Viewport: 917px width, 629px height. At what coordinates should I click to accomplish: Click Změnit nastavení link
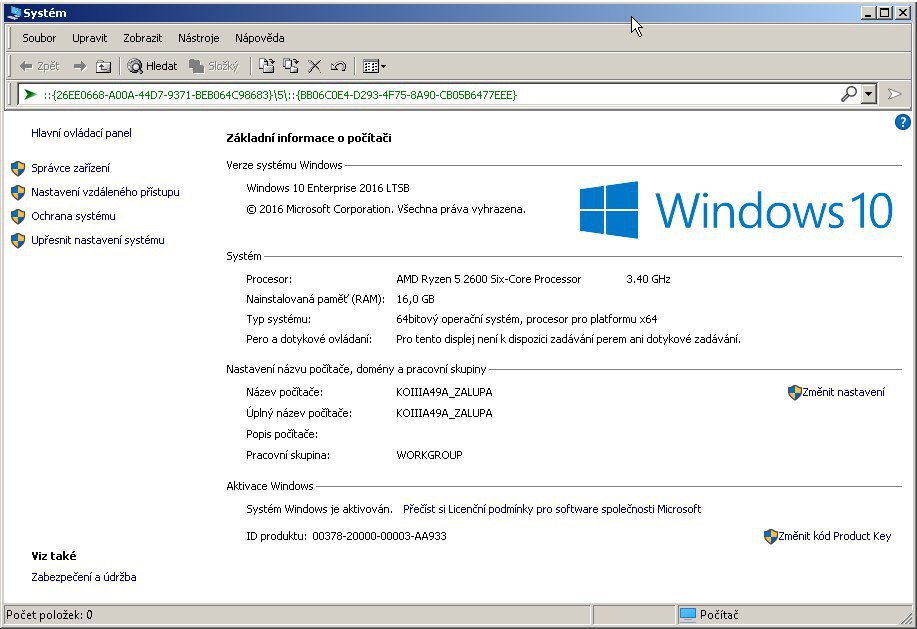coord(843,392)
